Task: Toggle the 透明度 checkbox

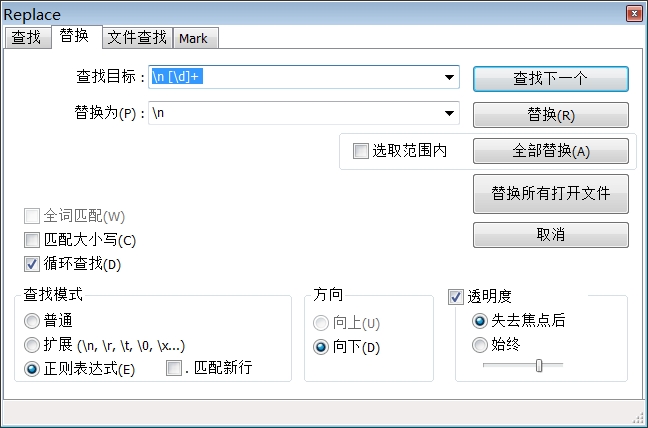Action: (x=456, y=297)
